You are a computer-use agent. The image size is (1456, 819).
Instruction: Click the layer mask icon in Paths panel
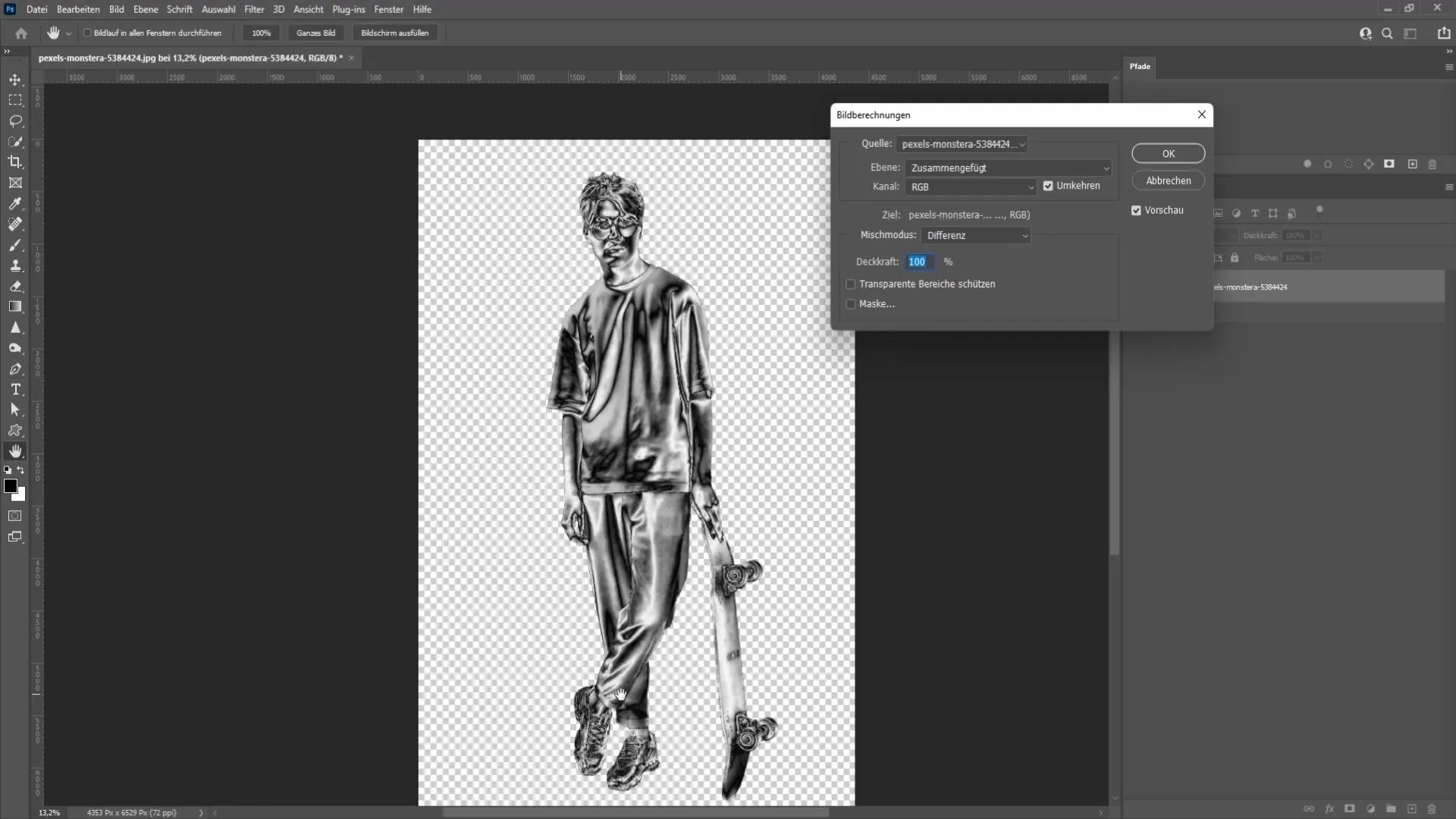[1389, 164]
